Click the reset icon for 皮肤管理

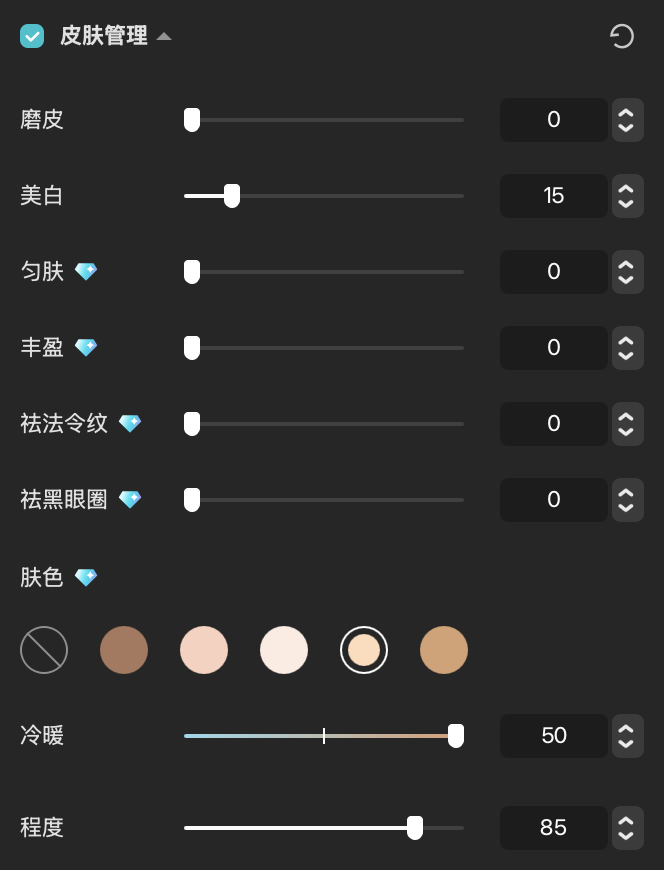622,37
